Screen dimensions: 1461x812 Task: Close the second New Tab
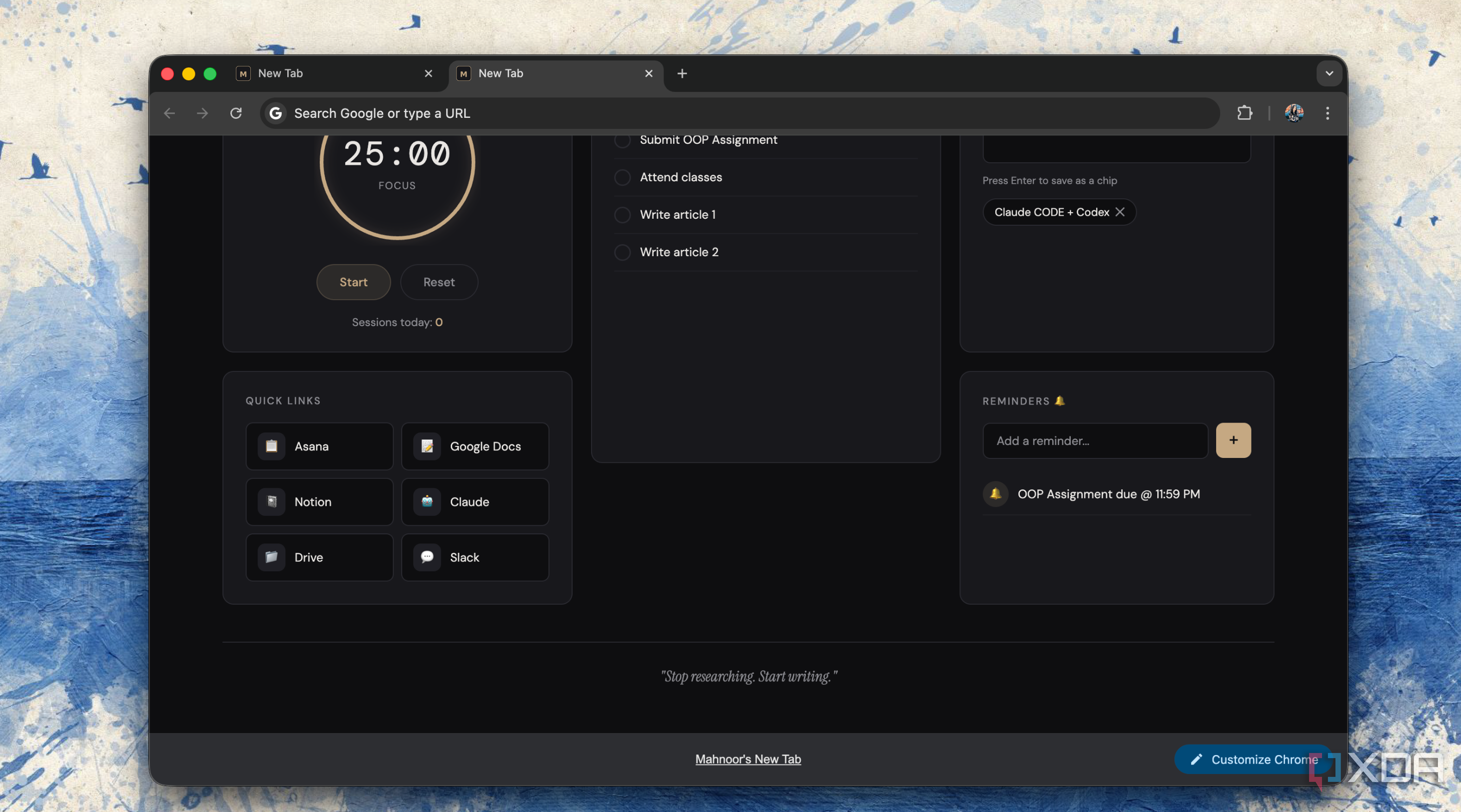649,73
